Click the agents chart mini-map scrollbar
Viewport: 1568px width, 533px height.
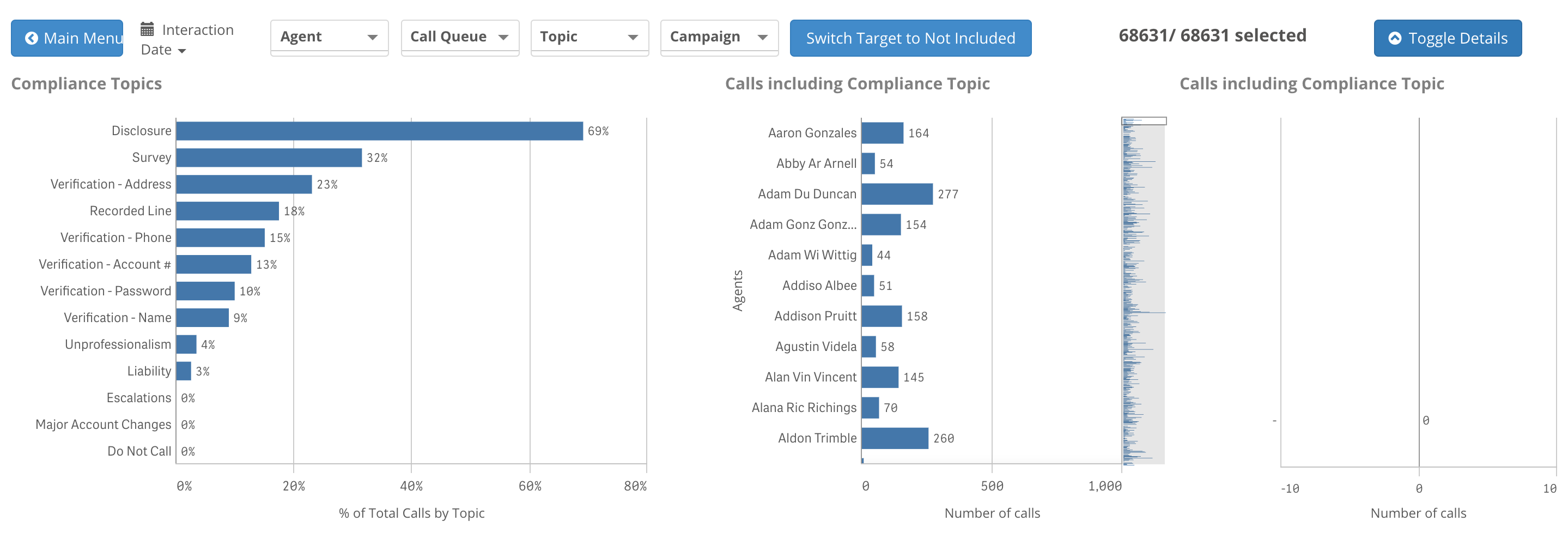(1142, 291)
